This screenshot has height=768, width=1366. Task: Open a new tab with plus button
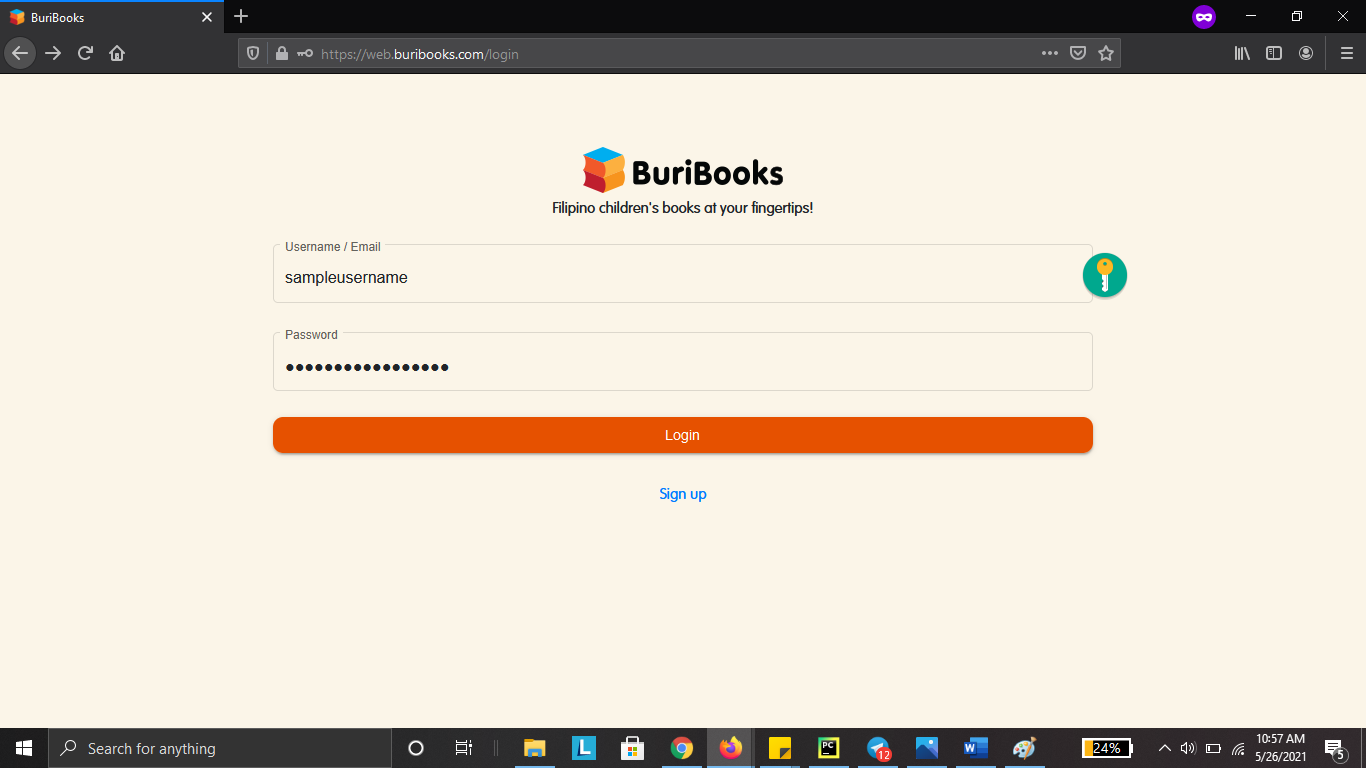[x=241, y=16]
